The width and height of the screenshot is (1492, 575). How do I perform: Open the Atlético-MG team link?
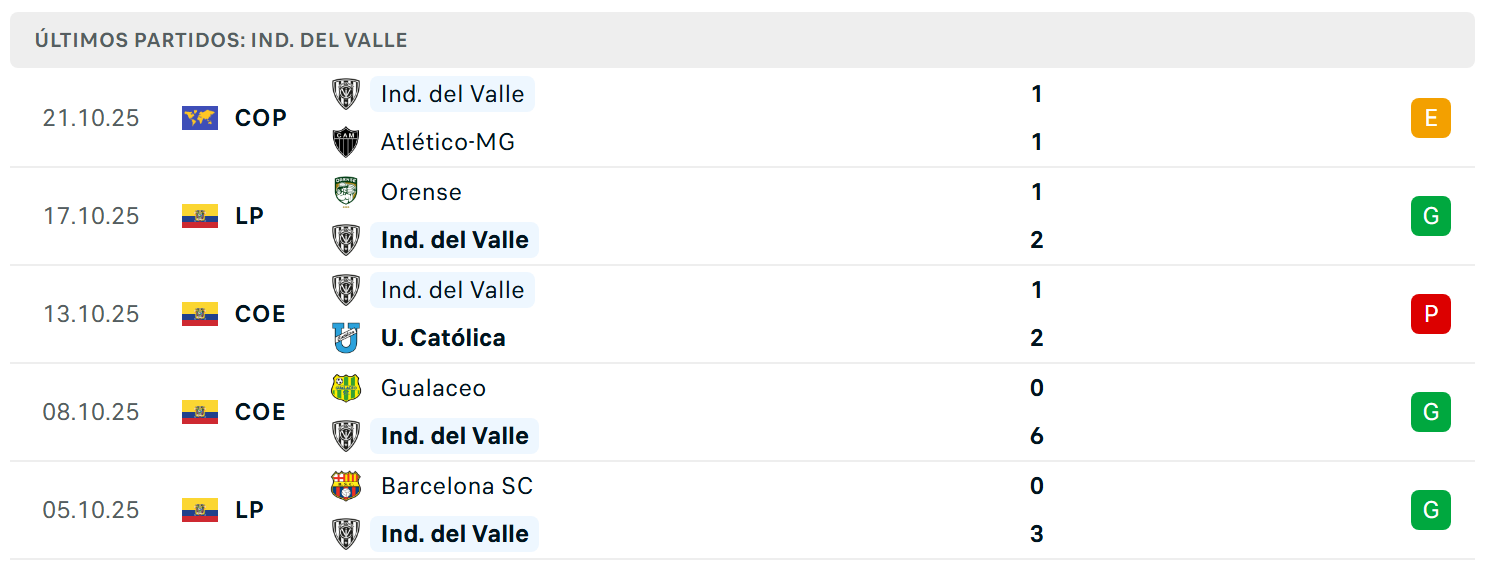coord(447,142)
